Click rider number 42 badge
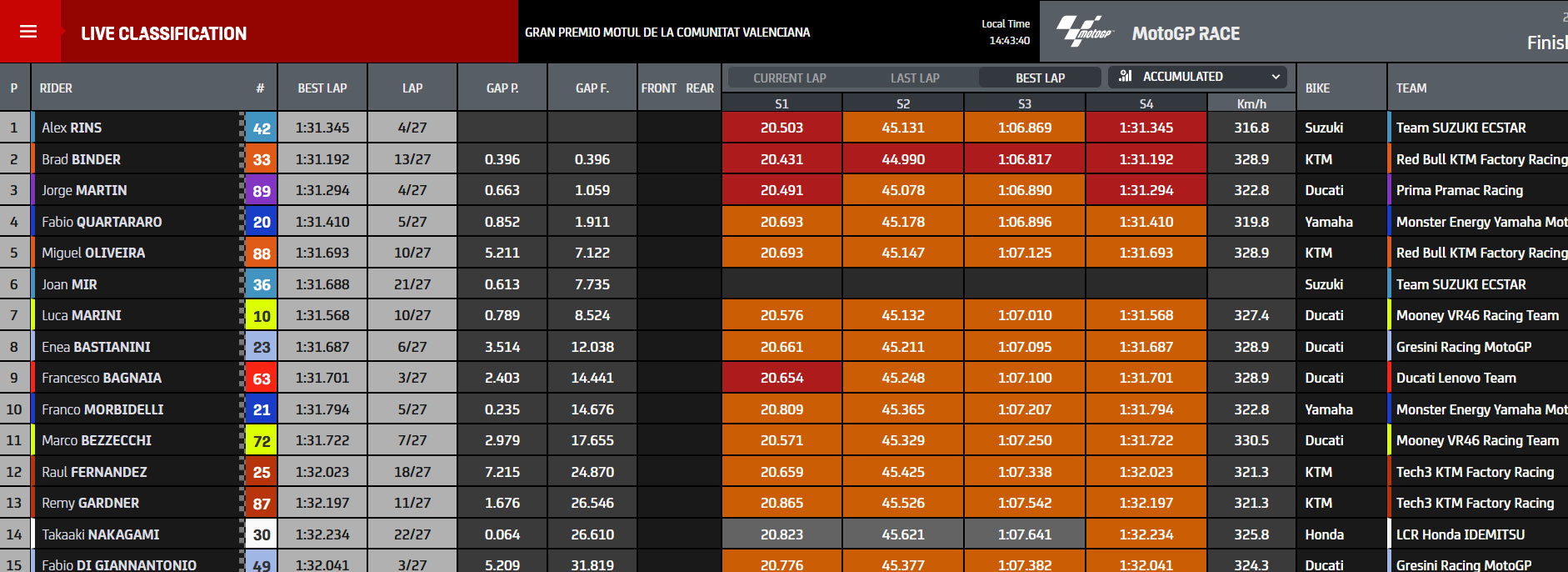This screenshot has width=1568, height=572. pos(262,128)
